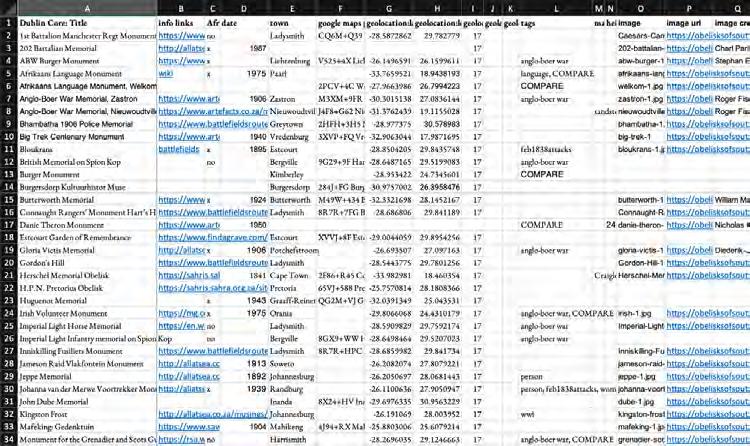The height and width of the screenshot is (446, 750).
Task: Open image url link for dube-1.jpg row
Action: (x=708, y=401)
